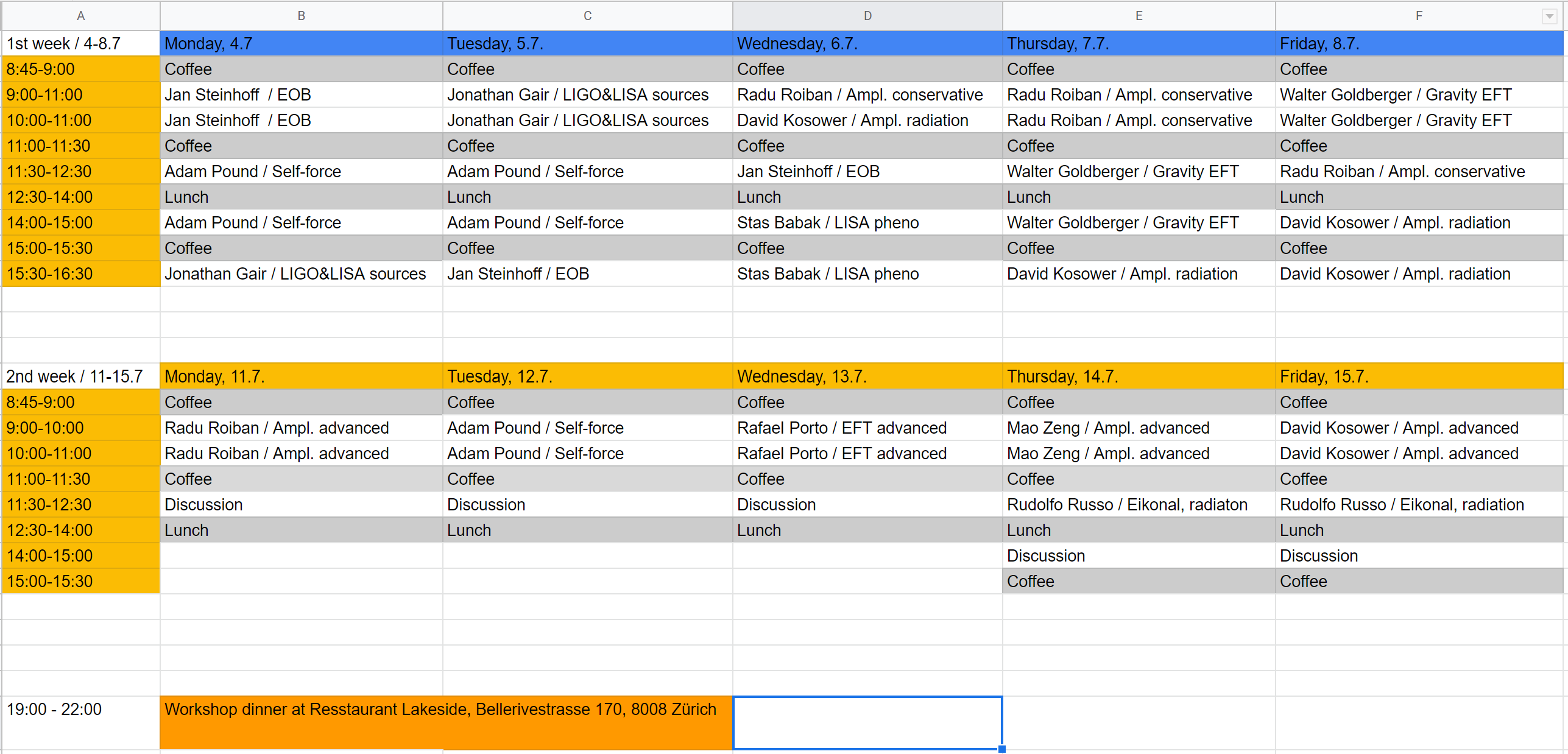
Task: Click the '15:30-16:30' time cell
Action: [x=80, y=274]
